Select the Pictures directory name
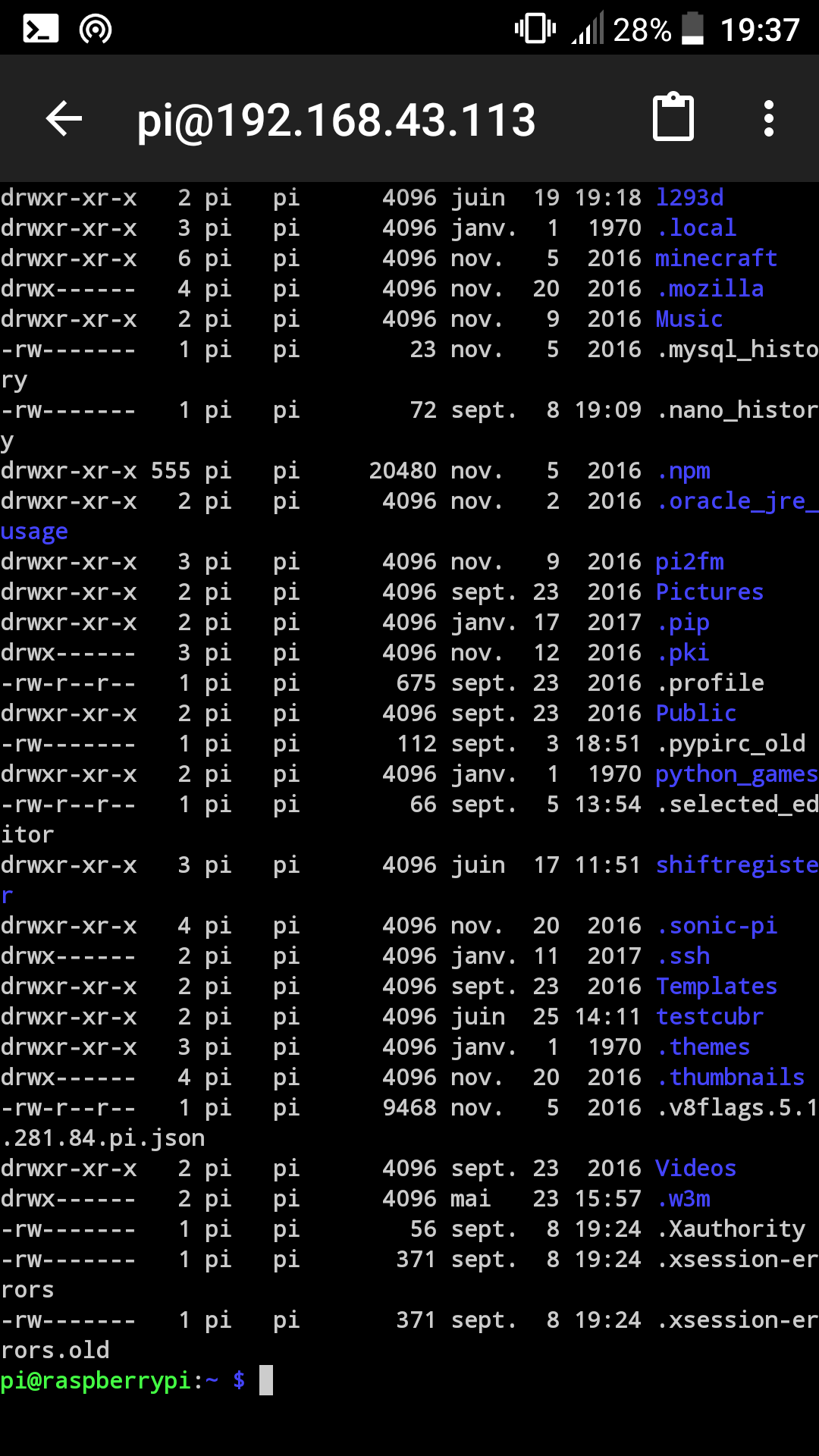Image resolution: width=819 pixels, height=1456 pixels. 710,592
